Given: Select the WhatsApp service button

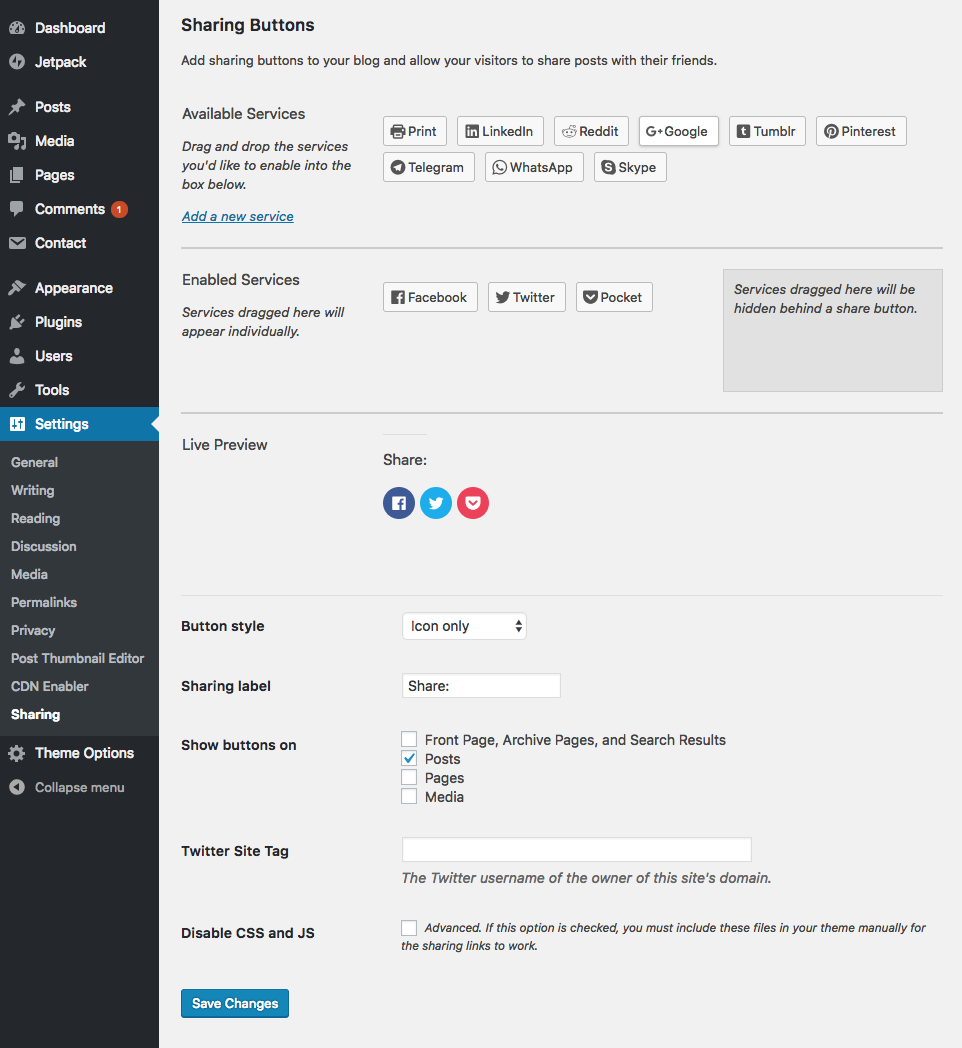Looking at the screenshot, I should (x=534, y=167).
